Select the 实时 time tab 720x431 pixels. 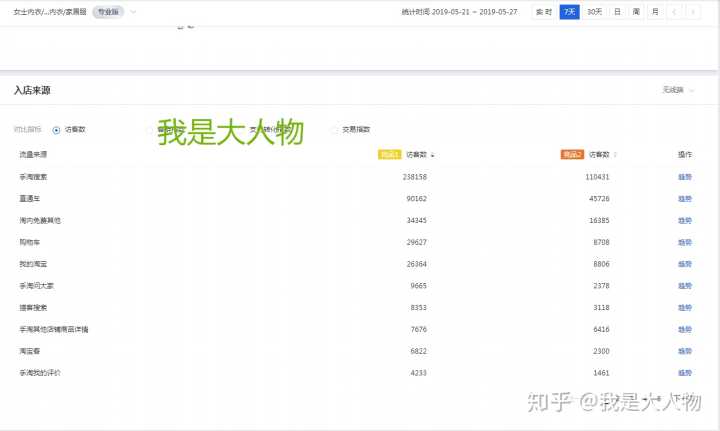(x=544, y=12)
